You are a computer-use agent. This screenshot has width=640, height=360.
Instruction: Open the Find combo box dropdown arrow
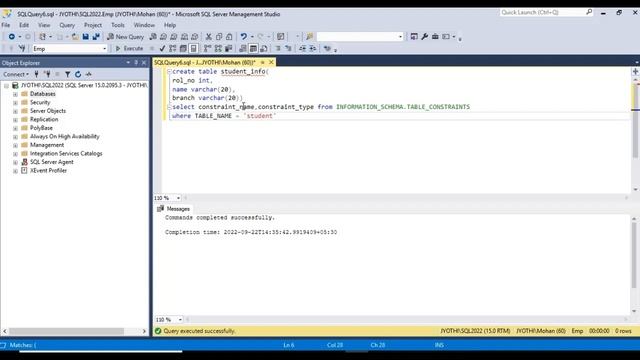[x=400, y=37]
